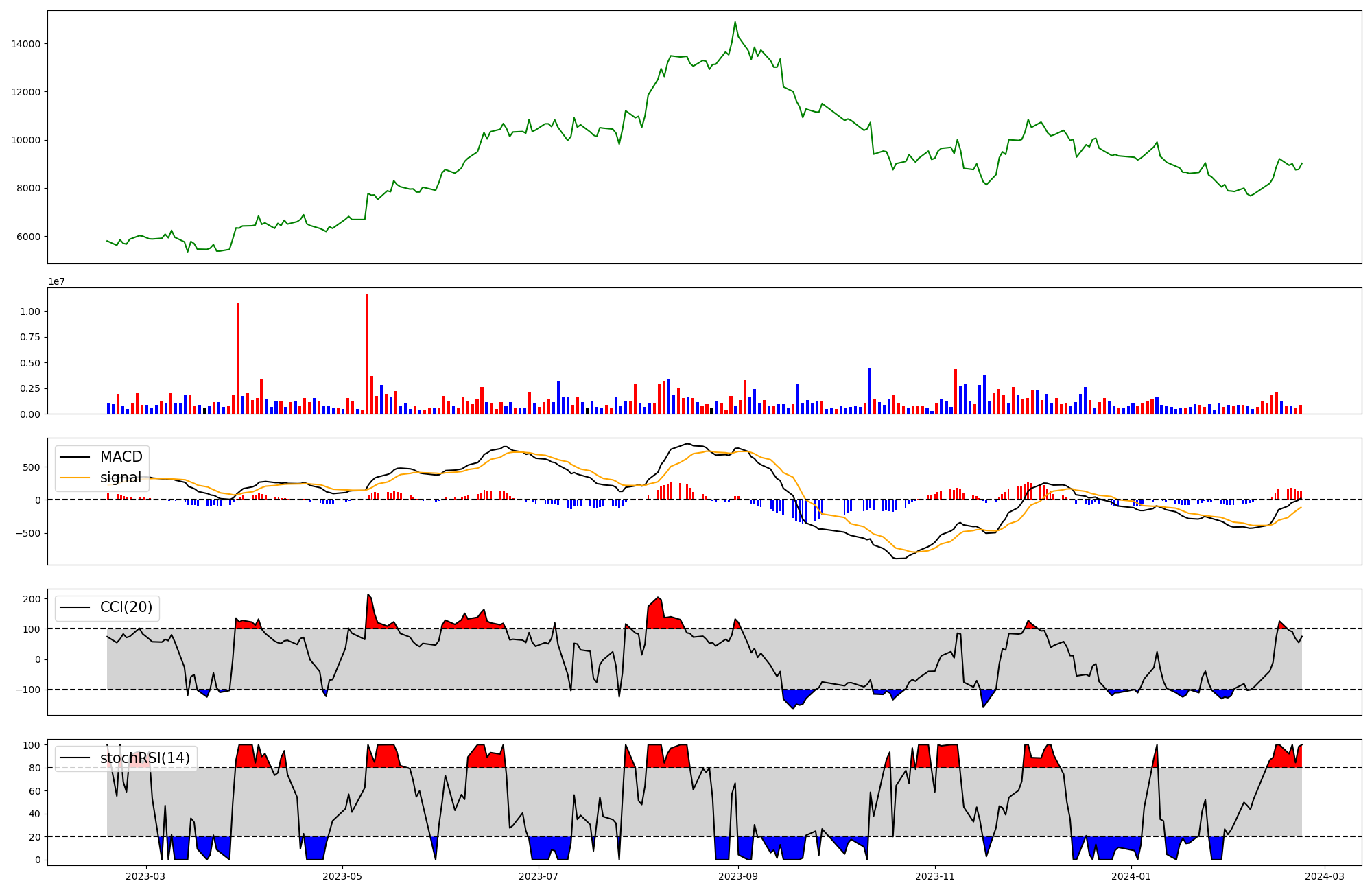Click the 2023-03 x-axis date label
Image resolution: width=1372 pixels, height=892 pixels.
(x=145, y=876)
